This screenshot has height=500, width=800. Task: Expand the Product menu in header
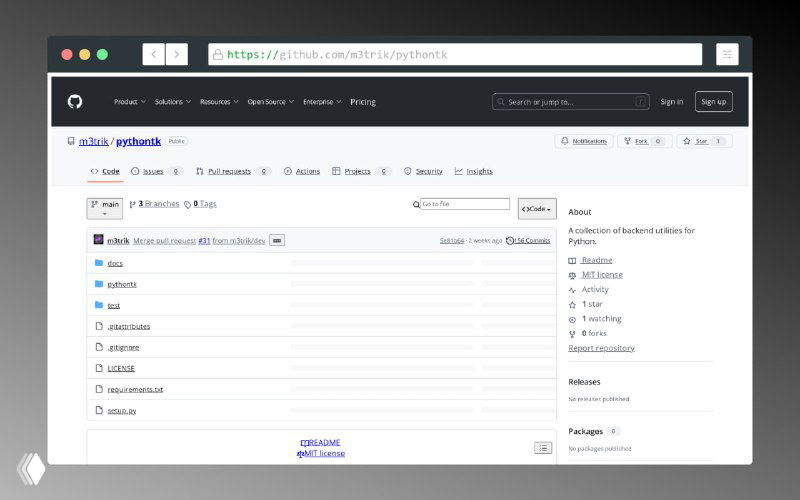(130, 102)
